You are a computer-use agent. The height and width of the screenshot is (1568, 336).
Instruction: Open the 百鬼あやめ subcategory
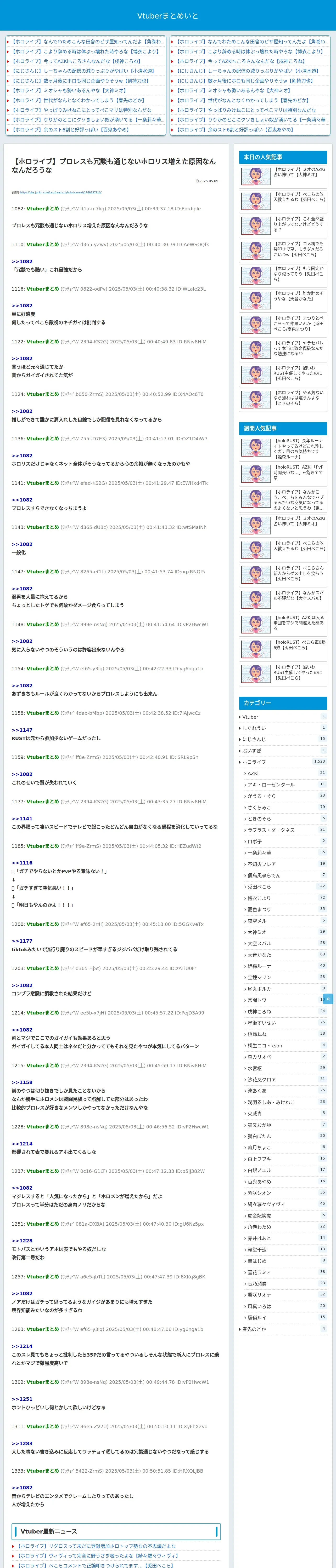click(x=285, y=1181)
